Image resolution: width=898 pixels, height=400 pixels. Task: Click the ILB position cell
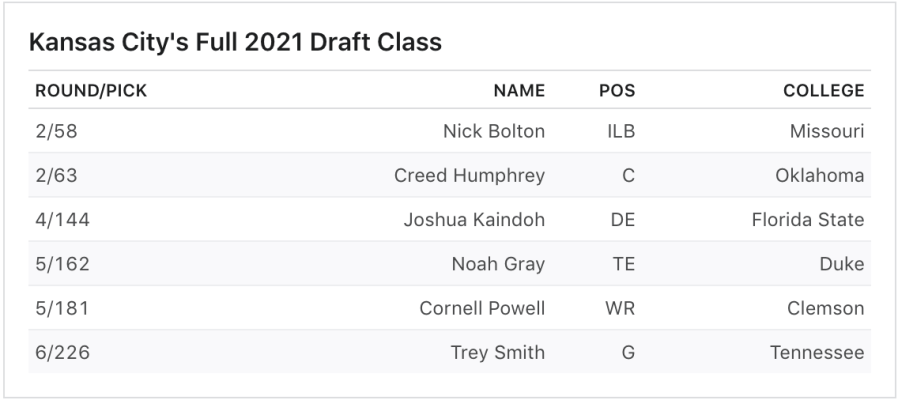pos(621,131)
